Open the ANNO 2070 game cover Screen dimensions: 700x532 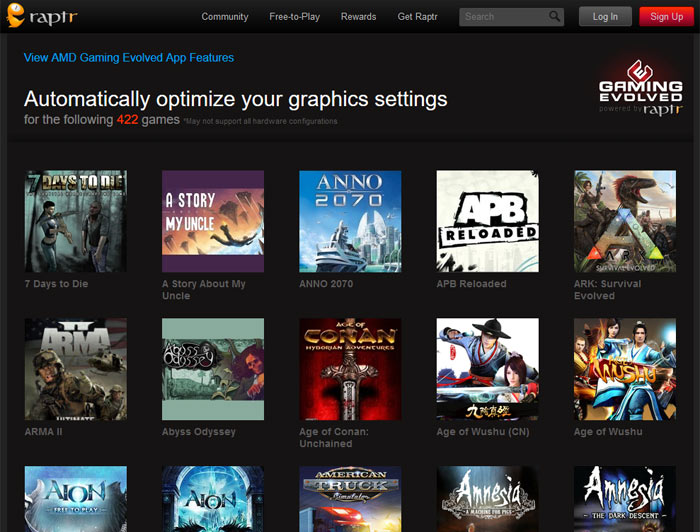pyautogui.click(x=350, y=221)
